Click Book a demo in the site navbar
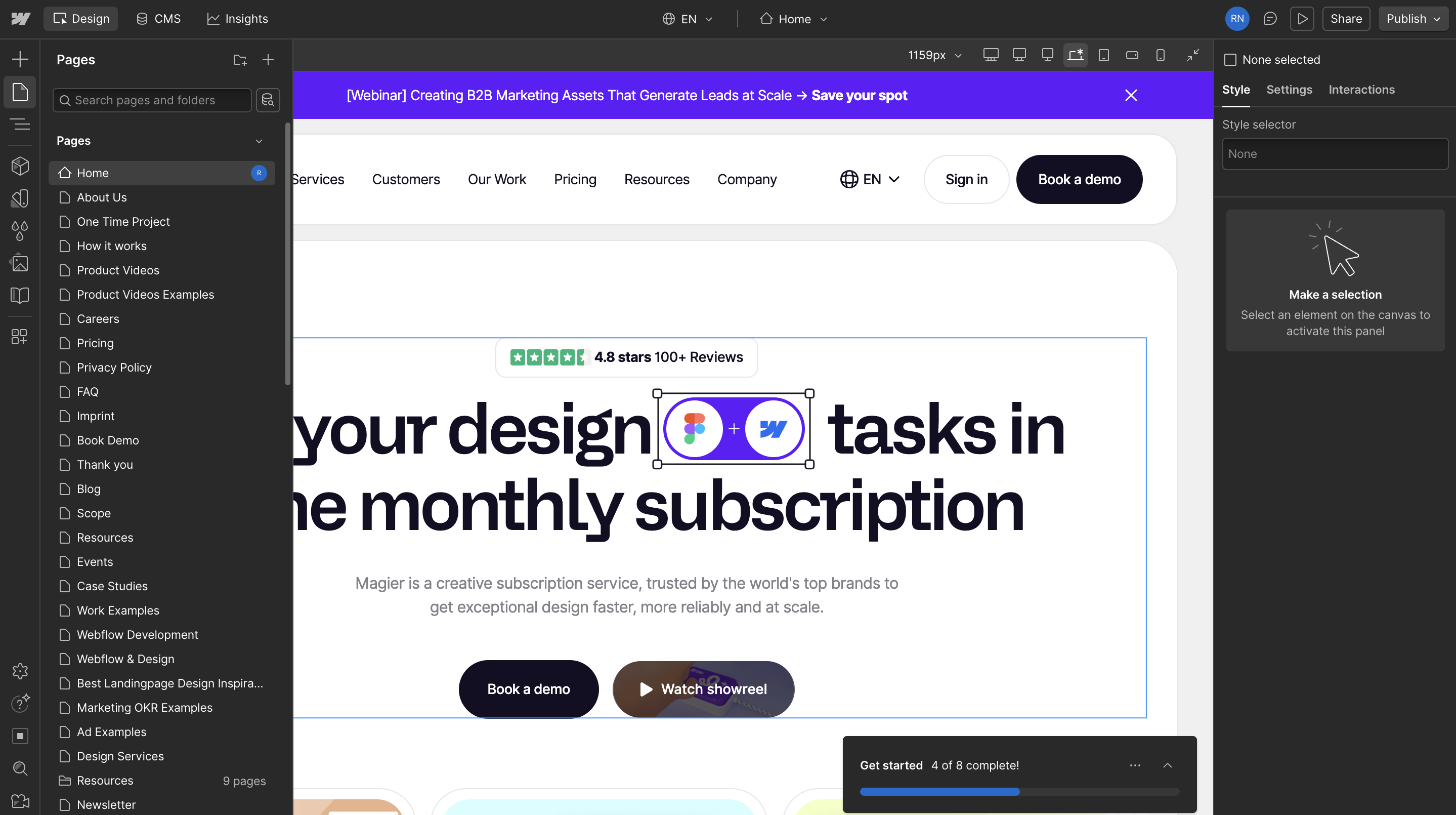The height and width of the screenshot is (815, 1456). (x=1079, y=179)
